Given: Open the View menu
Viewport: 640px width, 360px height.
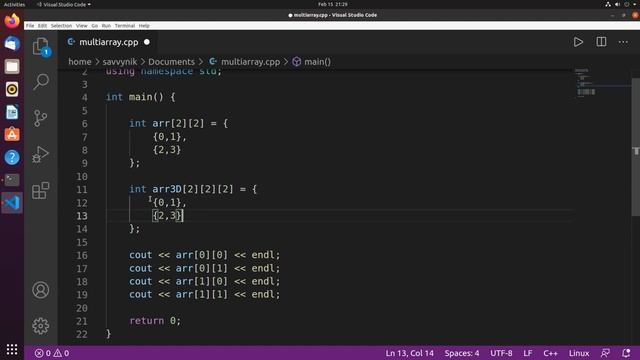Looking at the screenshot, I should coord(82,26).
